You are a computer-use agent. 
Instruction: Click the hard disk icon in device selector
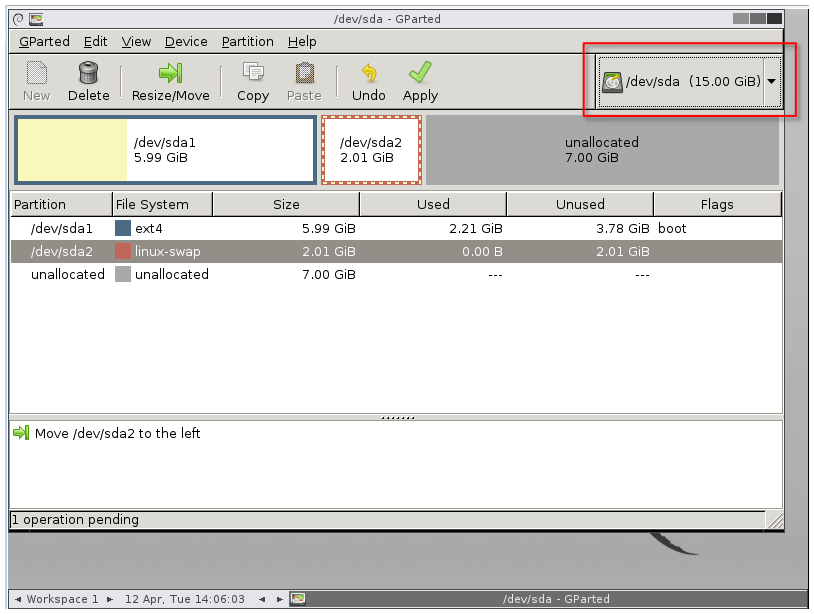[613, 82]
